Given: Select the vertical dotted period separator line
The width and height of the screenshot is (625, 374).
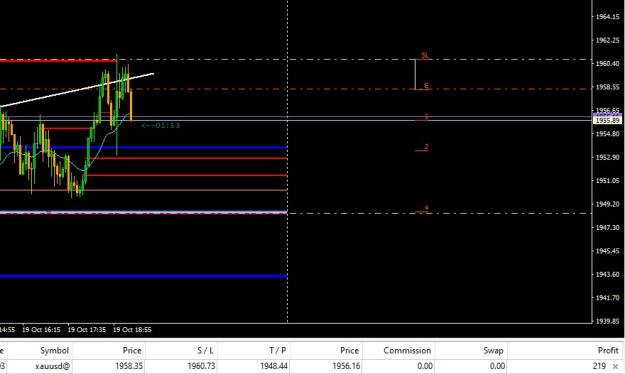Looking at the screenshot, I should pyautogui.click(x=288, y=161).
